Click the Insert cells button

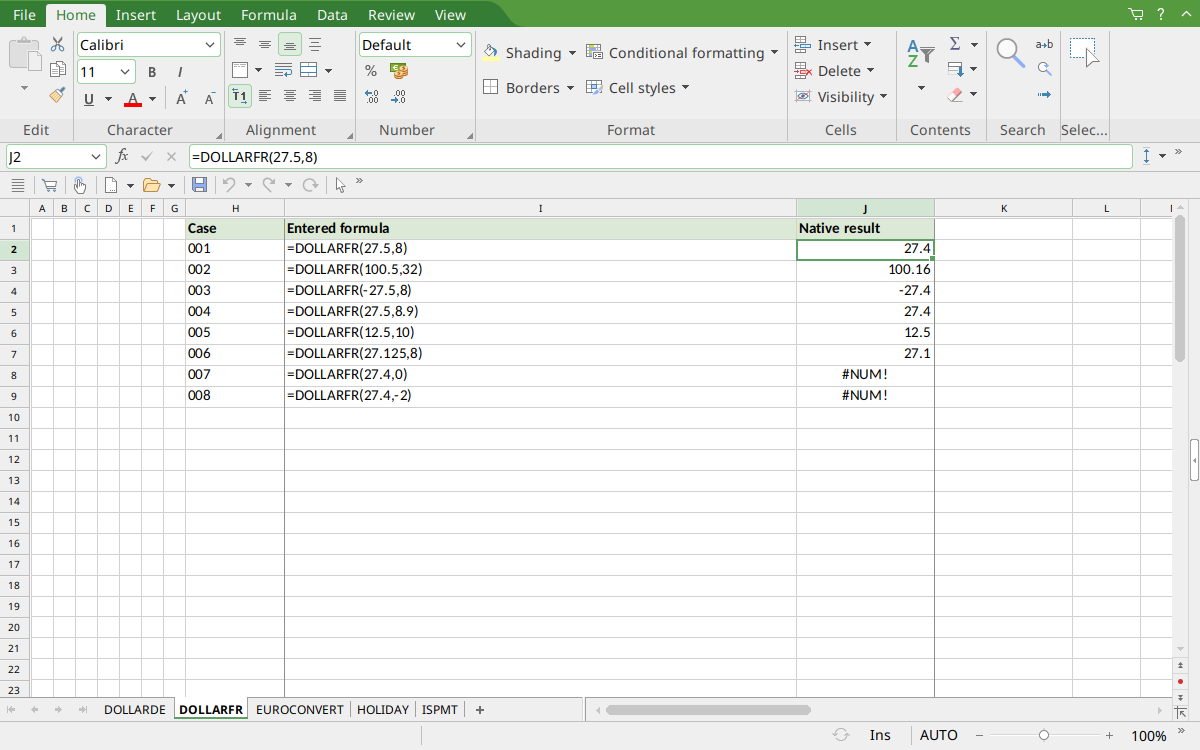click(x=833, y=45)
